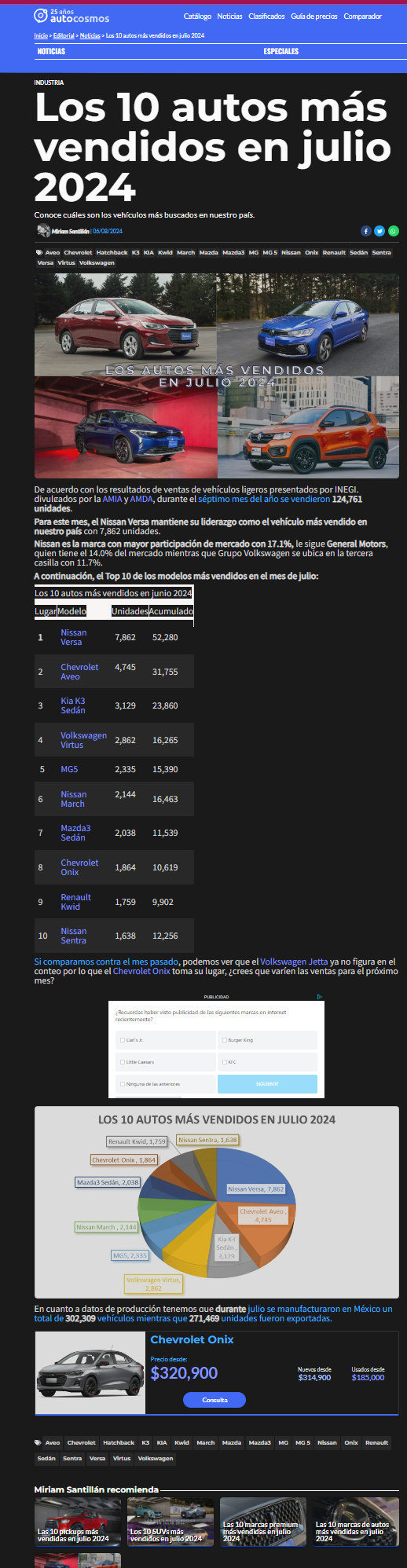Click the tag icon above the top tags
407x1568 pixels.
point(38,253)
